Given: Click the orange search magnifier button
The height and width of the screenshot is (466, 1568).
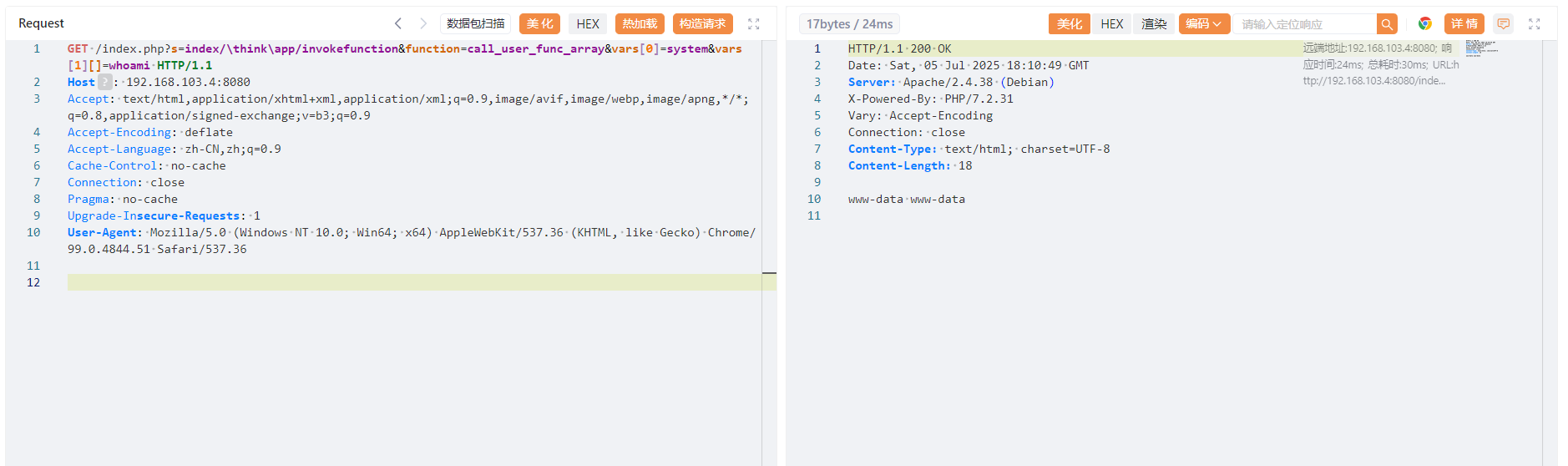Looking at the screenshot, I should [x=1387, y=24].
